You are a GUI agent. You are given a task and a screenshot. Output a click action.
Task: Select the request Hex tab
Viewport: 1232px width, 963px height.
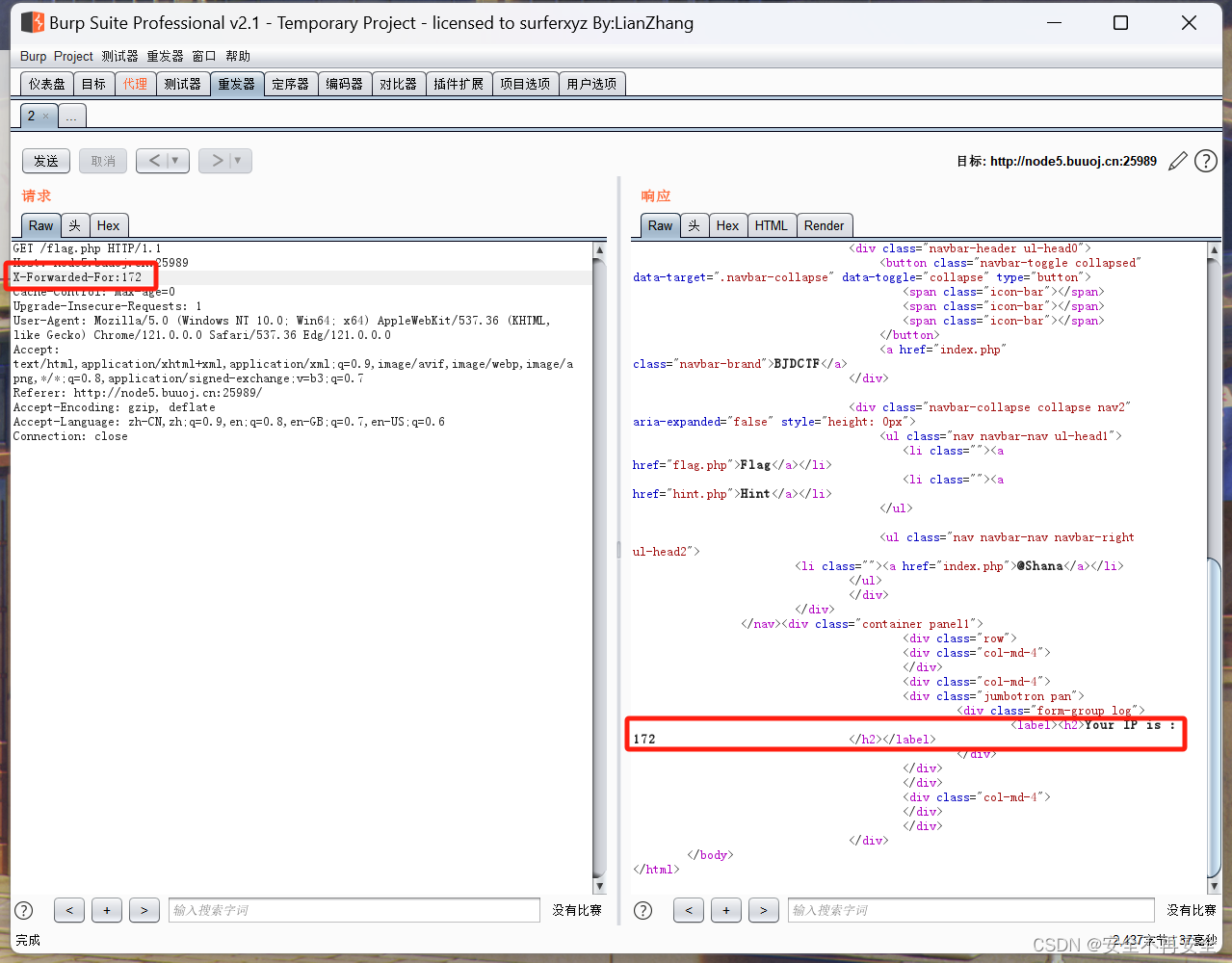tap(108, 225)
